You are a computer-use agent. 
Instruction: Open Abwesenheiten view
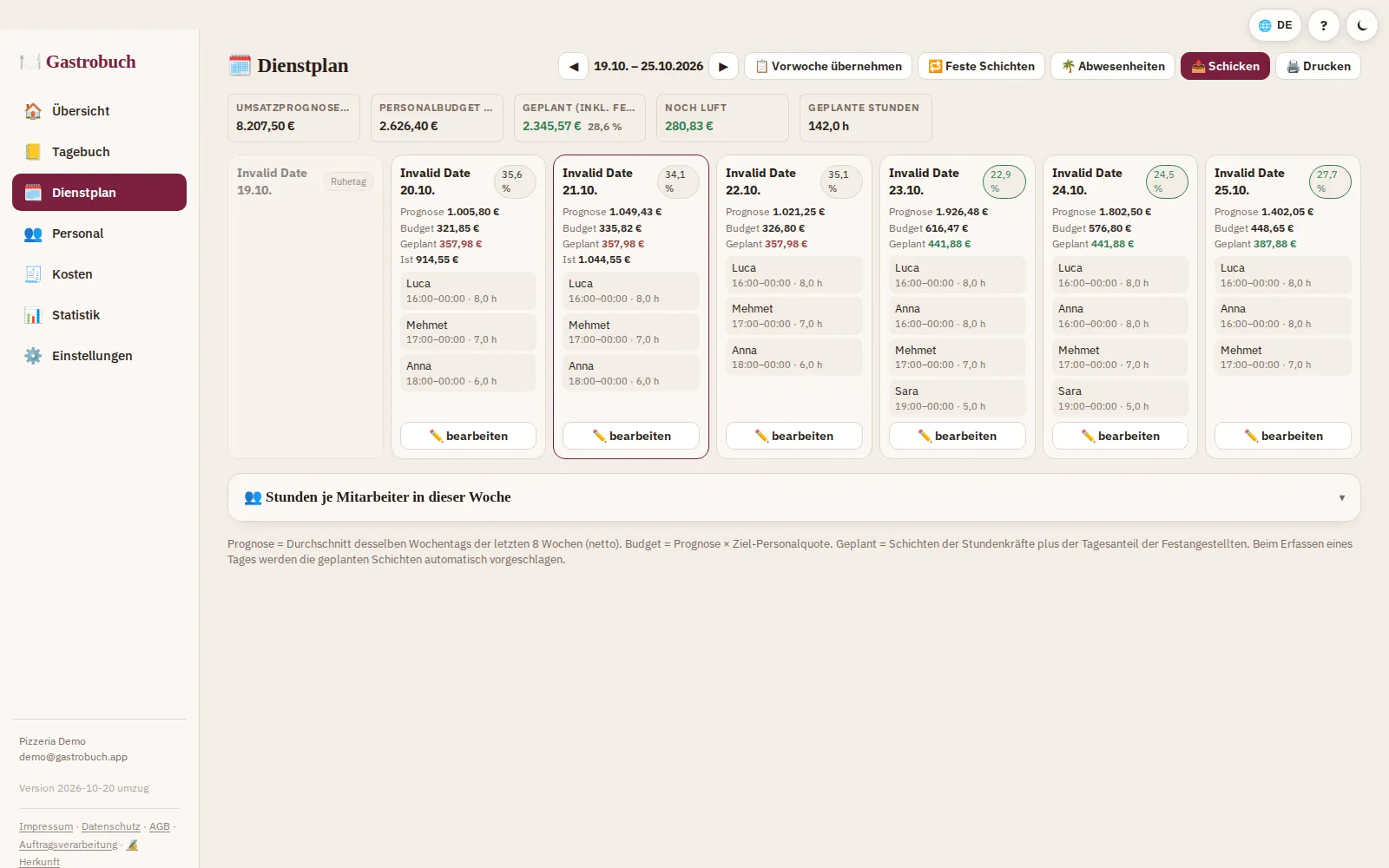[1113, 66]
